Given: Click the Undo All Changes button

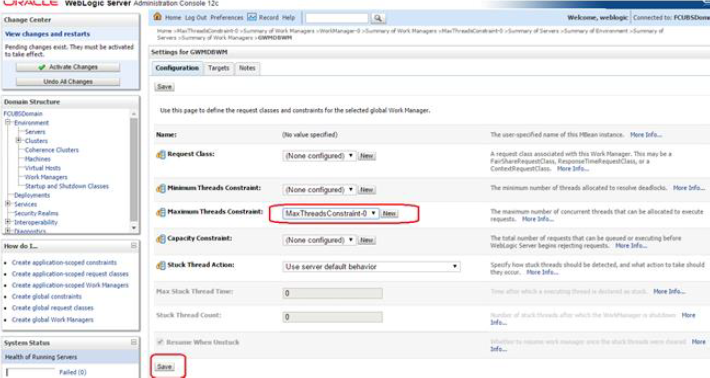Looking at the screenshot, I should click(68, 81).
